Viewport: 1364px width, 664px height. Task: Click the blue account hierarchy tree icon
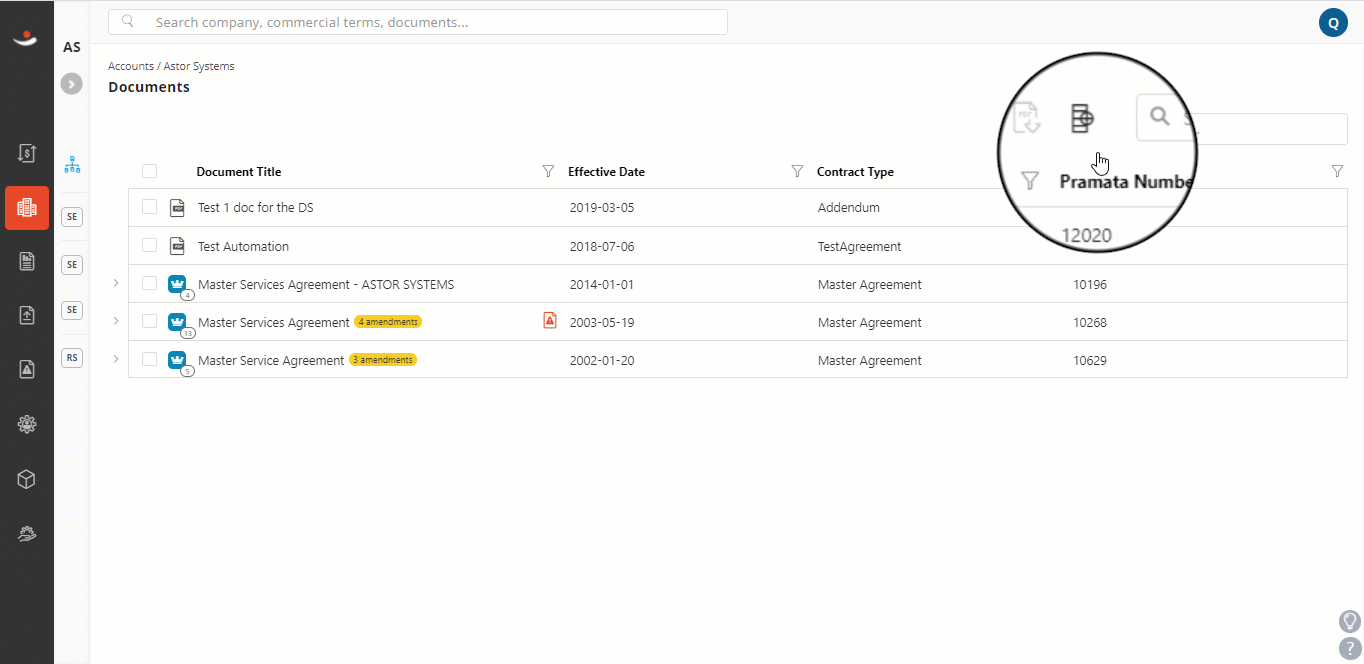pos(72,164)
